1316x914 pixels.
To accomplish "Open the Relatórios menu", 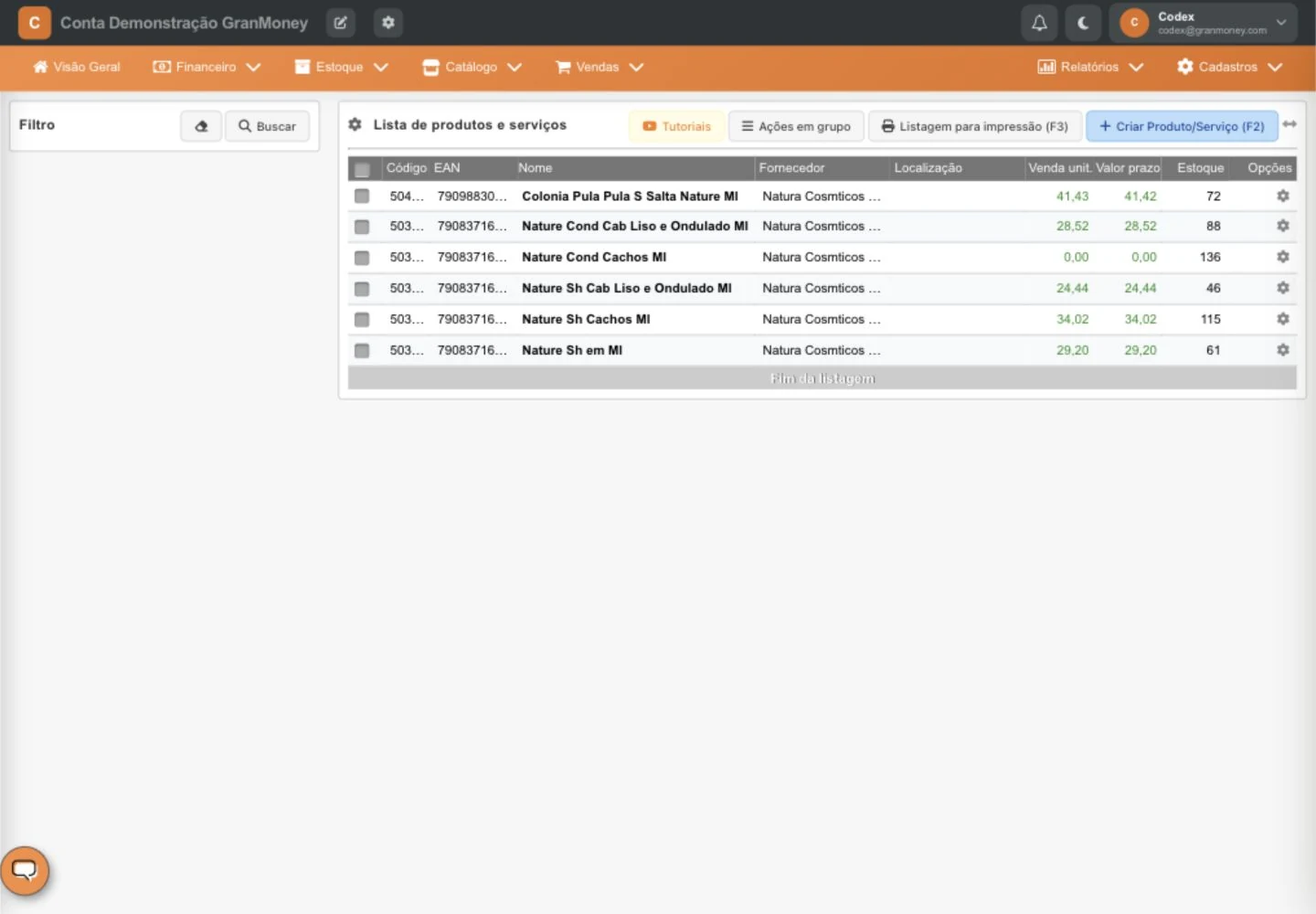I will [1090, 67].
